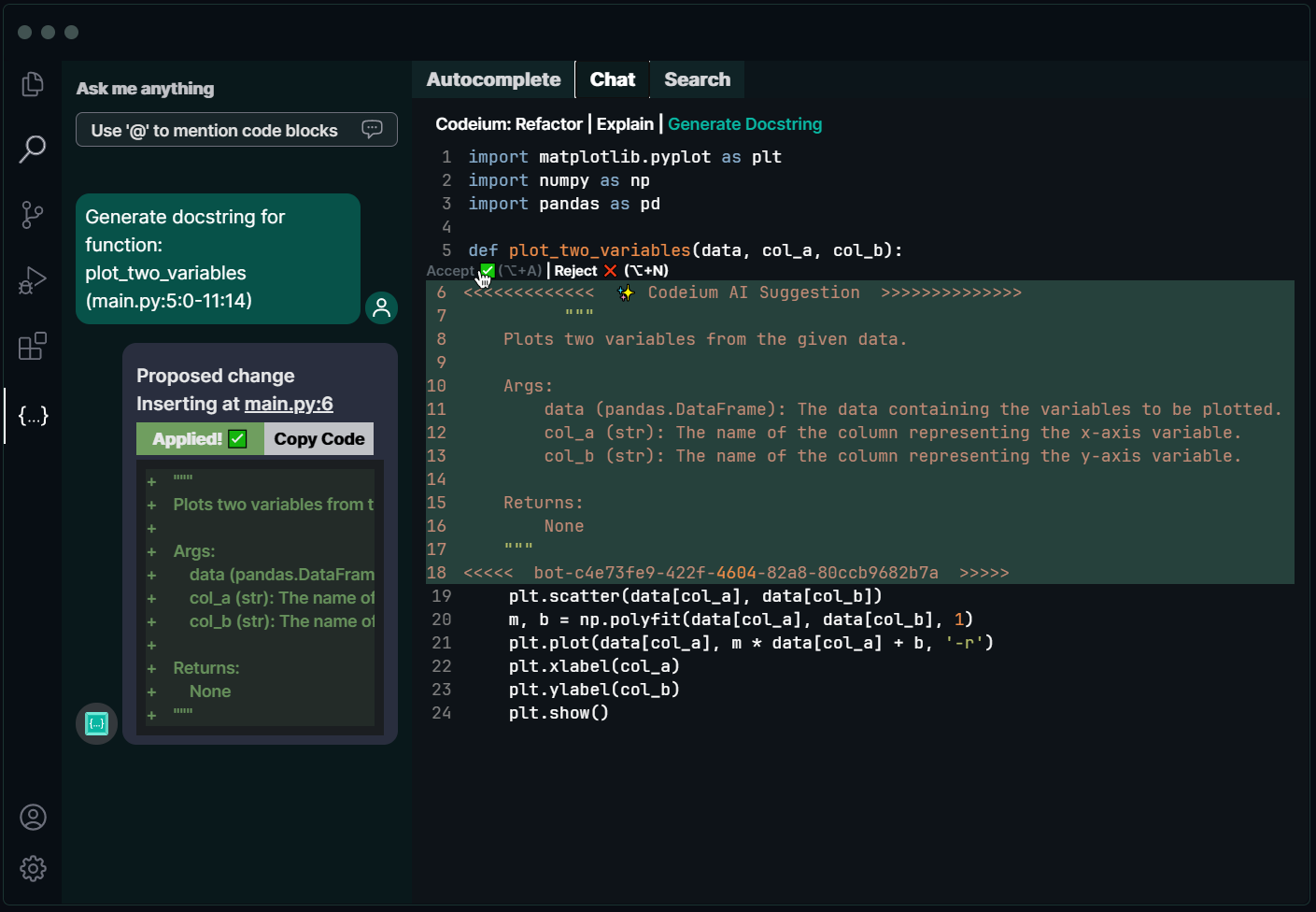1316x912 pixels.
Task: Click the 'plt.plot' code line
Action: point(751,643)
